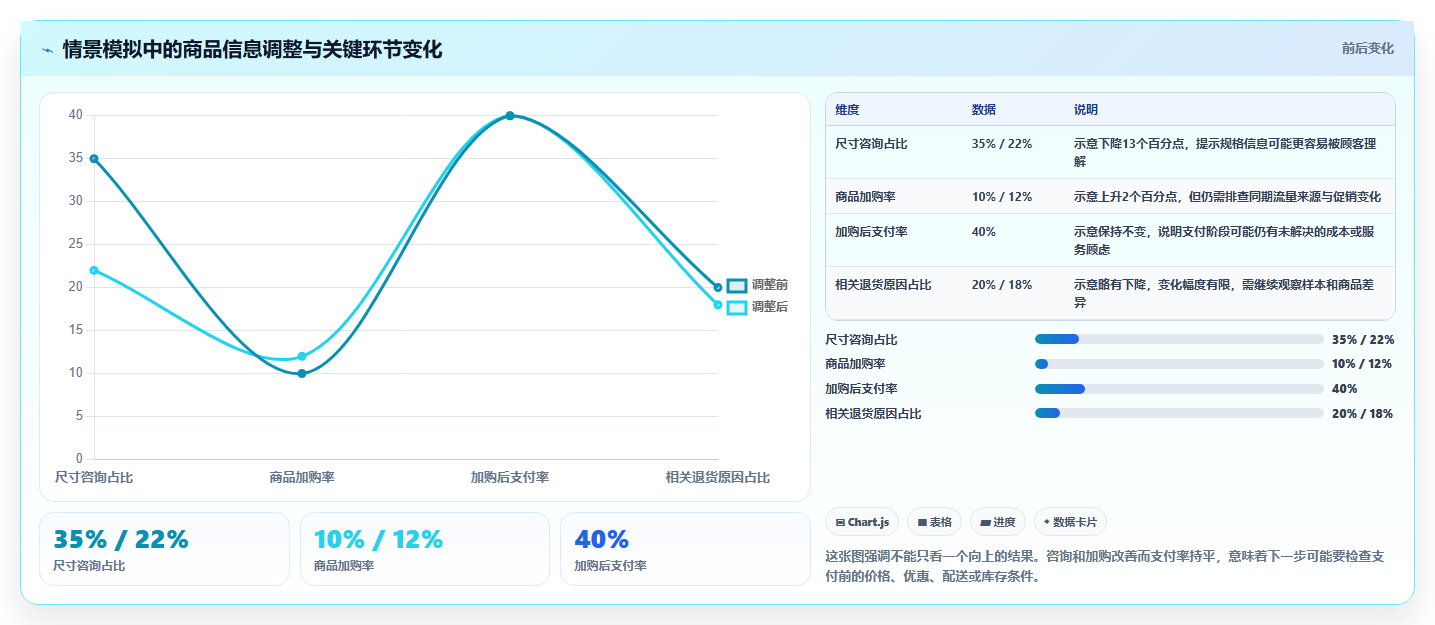
Task: Click the 前后变化 label in the header
Action: (1368, 49)
